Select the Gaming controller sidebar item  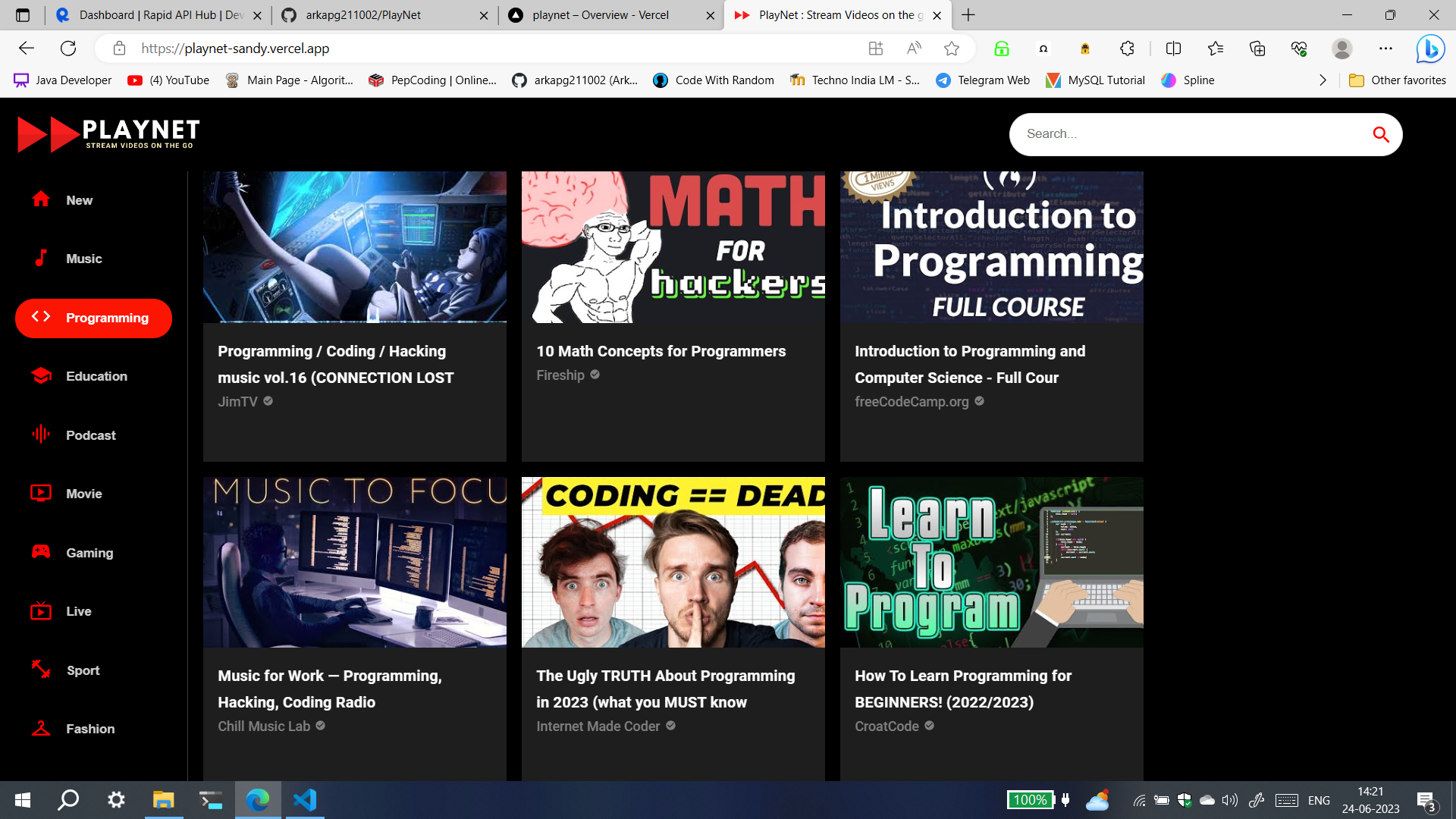(89, 553)
